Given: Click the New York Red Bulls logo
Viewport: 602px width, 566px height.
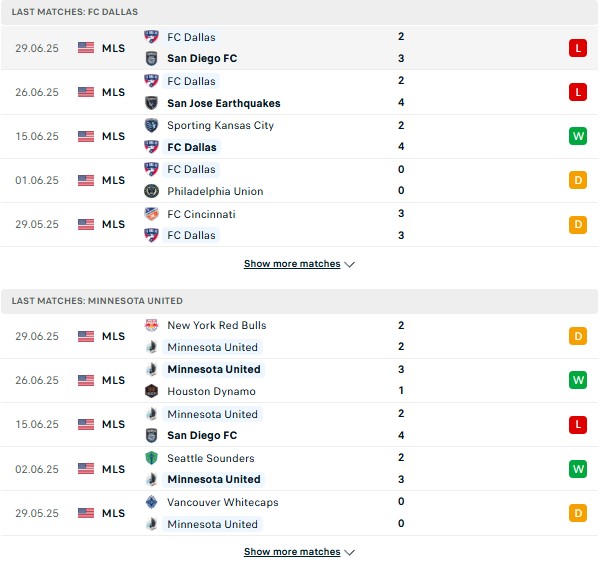Looking at the screenshot, I should click(x=152, y=326).
